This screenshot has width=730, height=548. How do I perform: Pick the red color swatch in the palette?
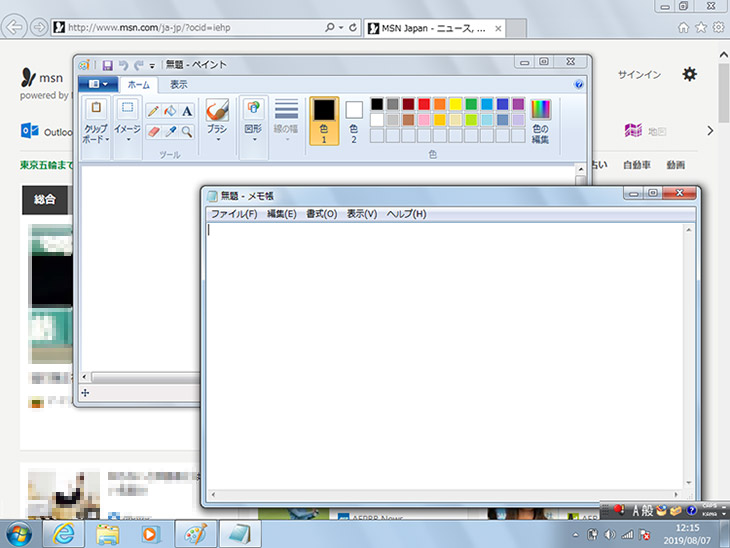pos(424,104)
